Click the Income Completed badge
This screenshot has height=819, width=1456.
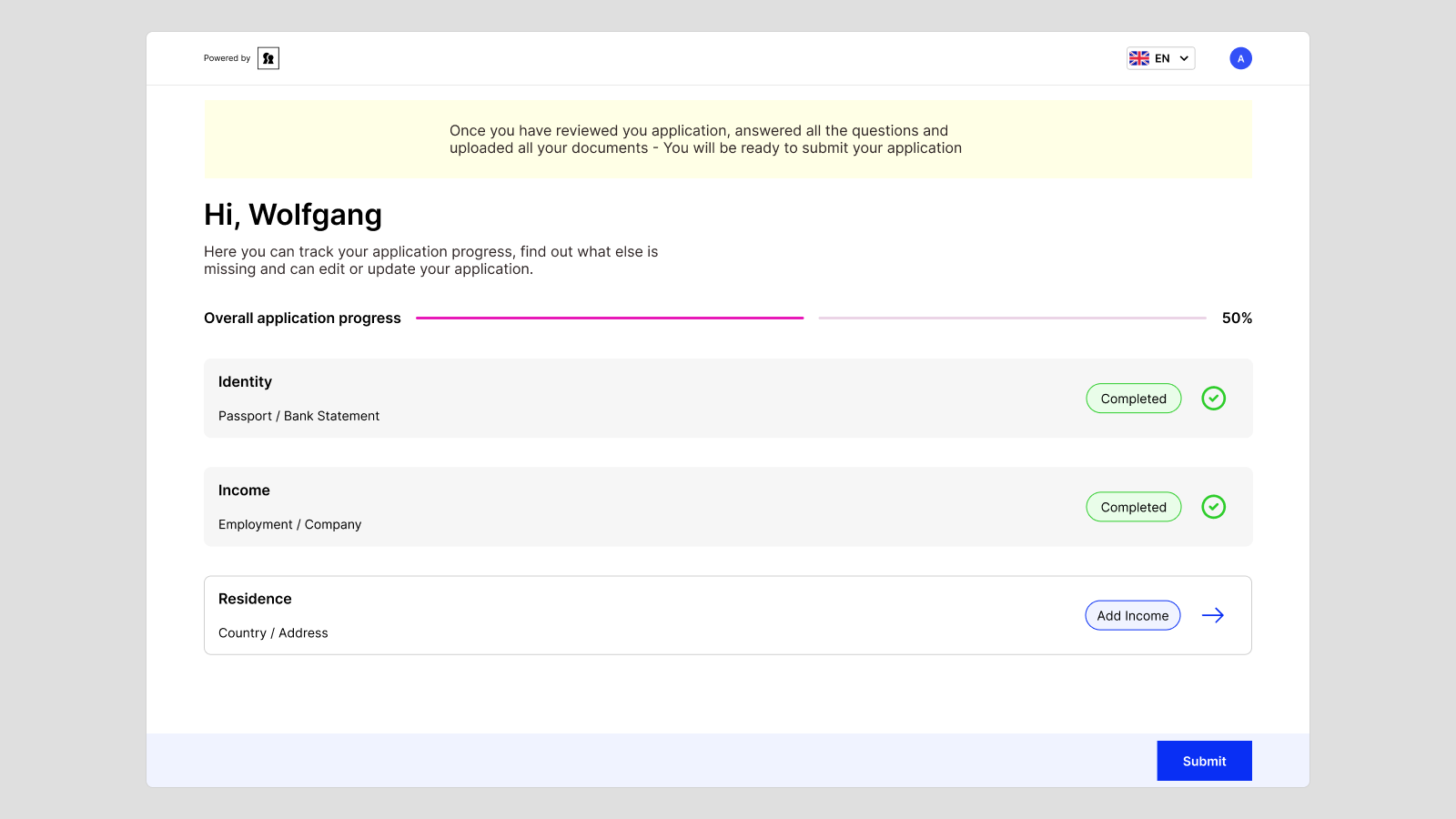click(1134, 507)
